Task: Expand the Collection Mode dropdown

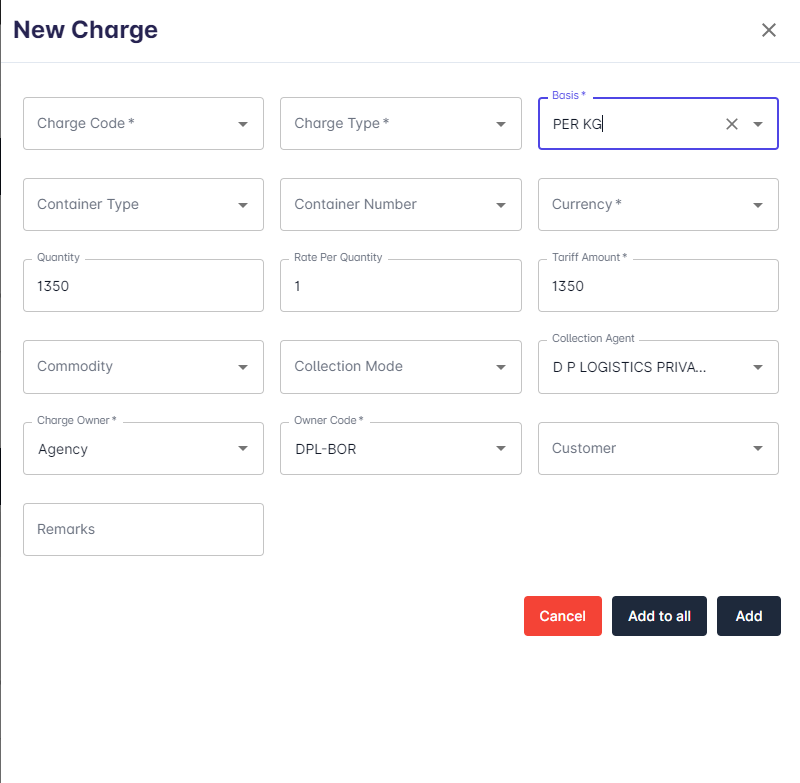Action: pos(501,367)
